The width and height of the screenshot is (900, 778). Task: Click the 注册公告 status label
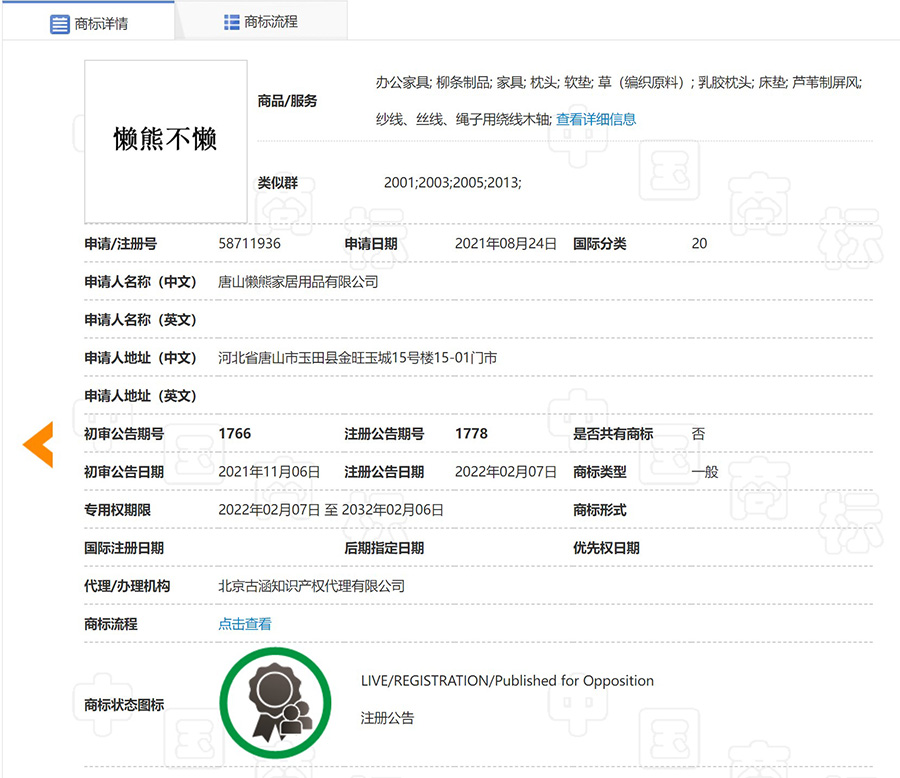(387, 718)
